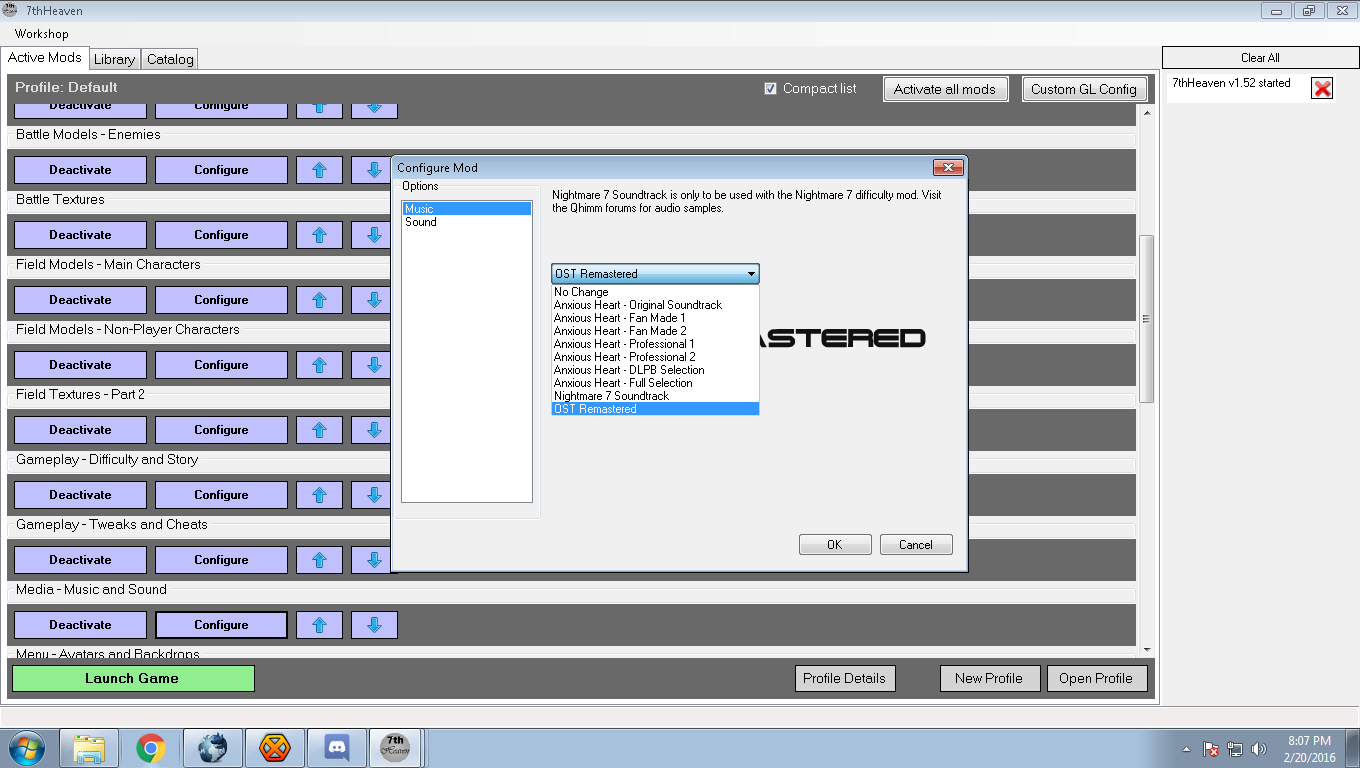Confirm Configure Mod dialog with OK
This screenshot has height=768, width=1360.
coord(835,545)
